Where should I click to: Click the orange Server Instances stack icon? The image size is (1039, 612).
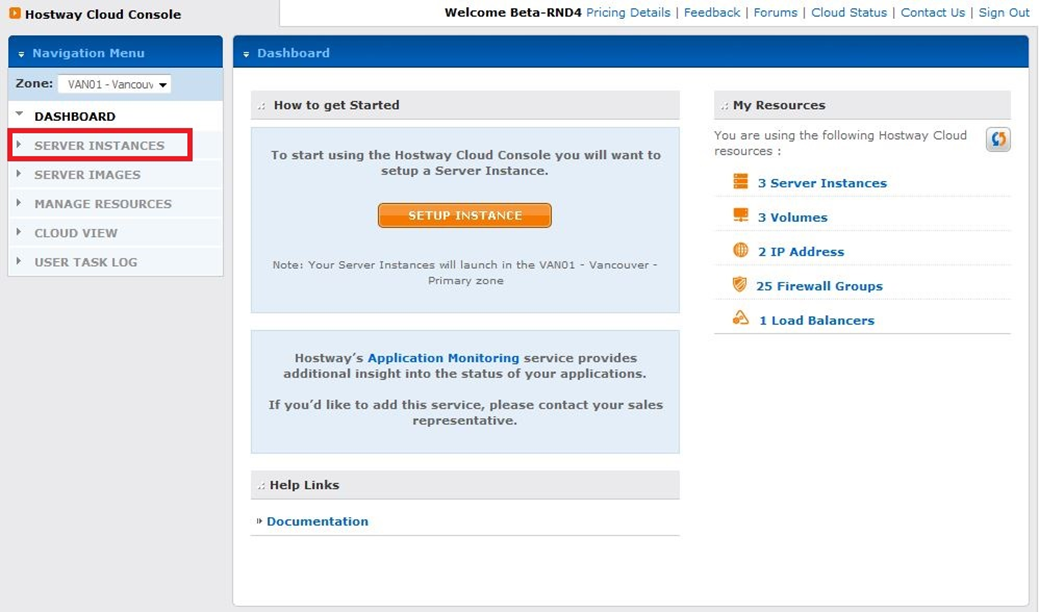pos(740,181)
